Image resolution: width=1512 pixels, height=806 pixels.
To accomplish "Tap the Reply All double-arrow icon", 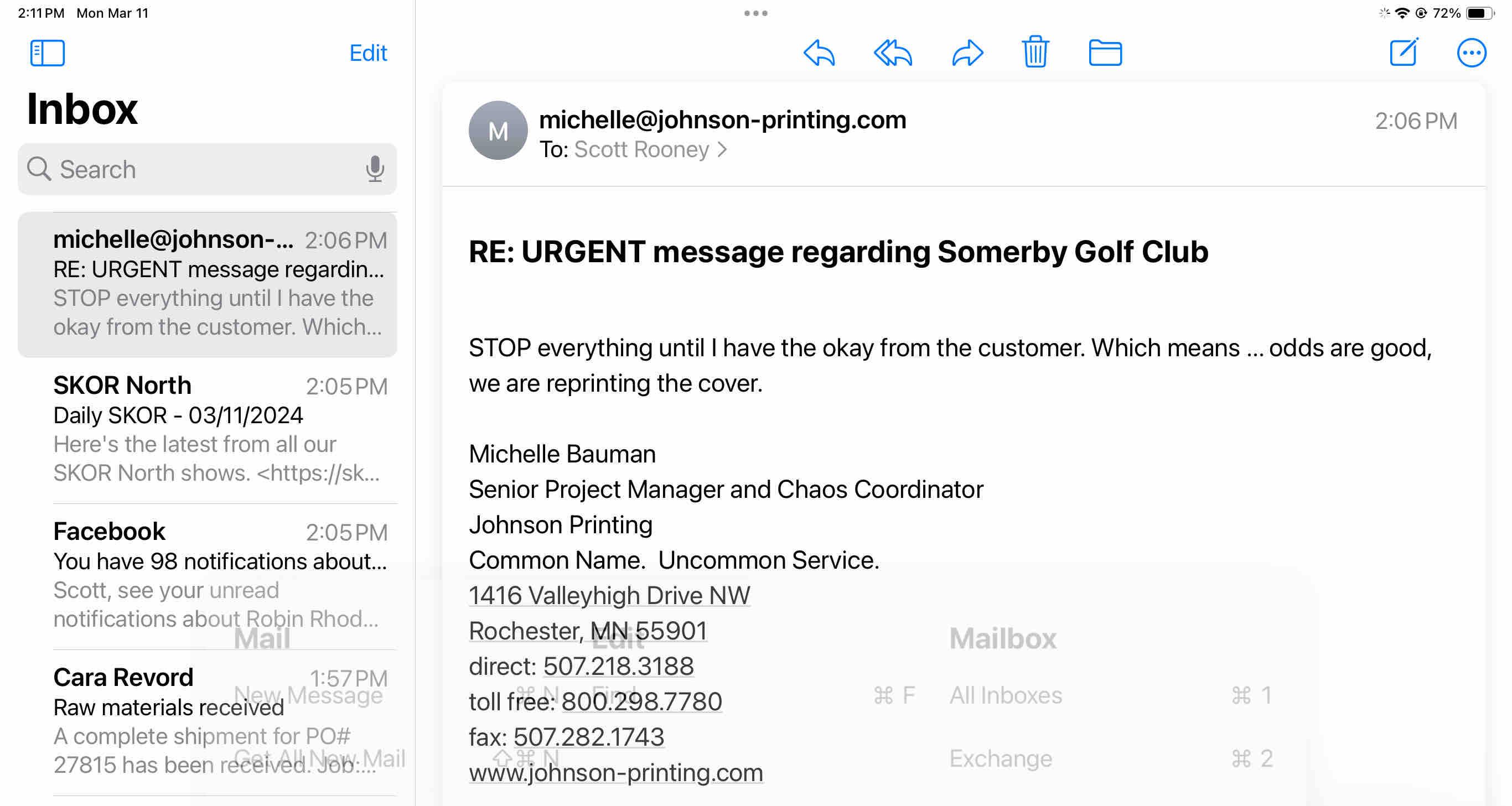I will click(x=893, y=53).
